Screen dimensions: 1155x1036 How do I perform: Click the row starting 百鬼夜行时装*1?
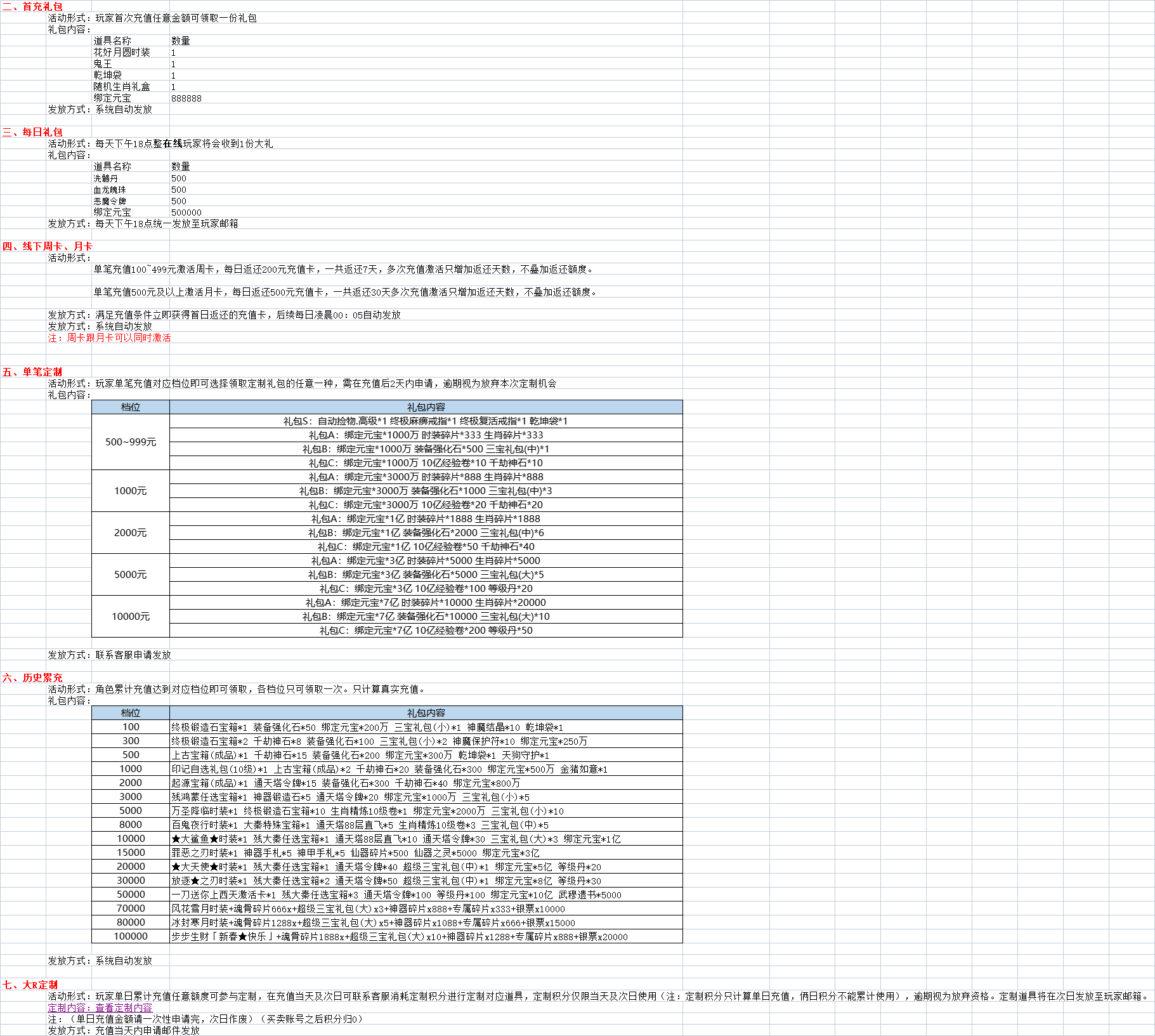point(426,824)
